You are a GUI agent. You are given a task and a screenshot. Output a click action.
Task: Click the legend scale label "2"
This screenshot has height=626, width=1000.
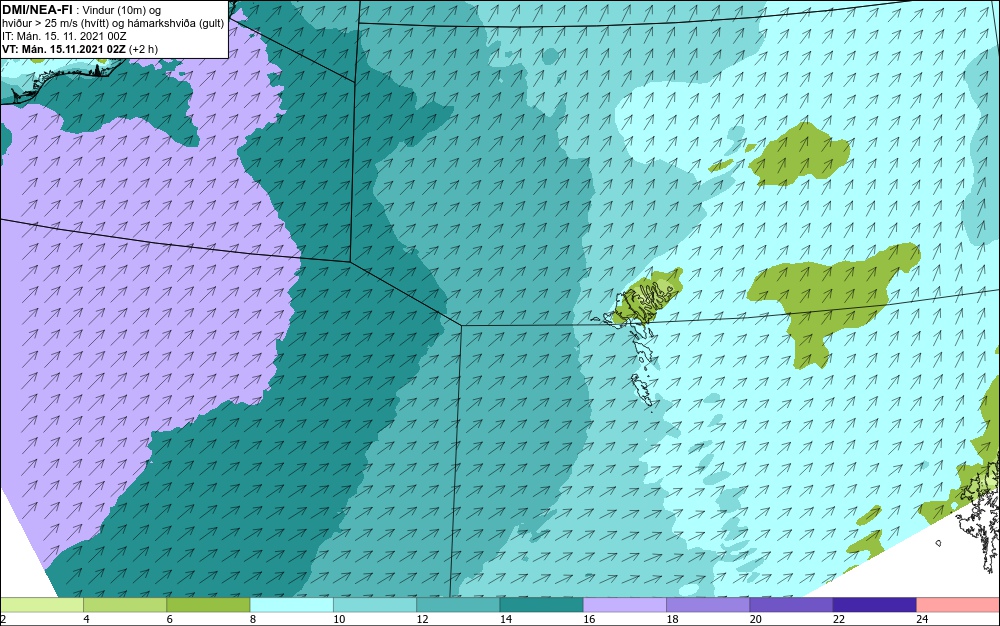3,619
